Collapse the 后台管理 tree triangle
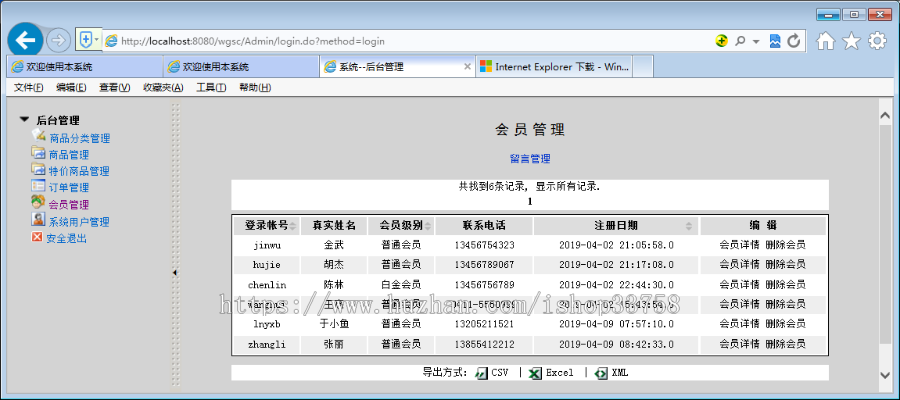This screenshot has width=900, height=400. [24, 120]
